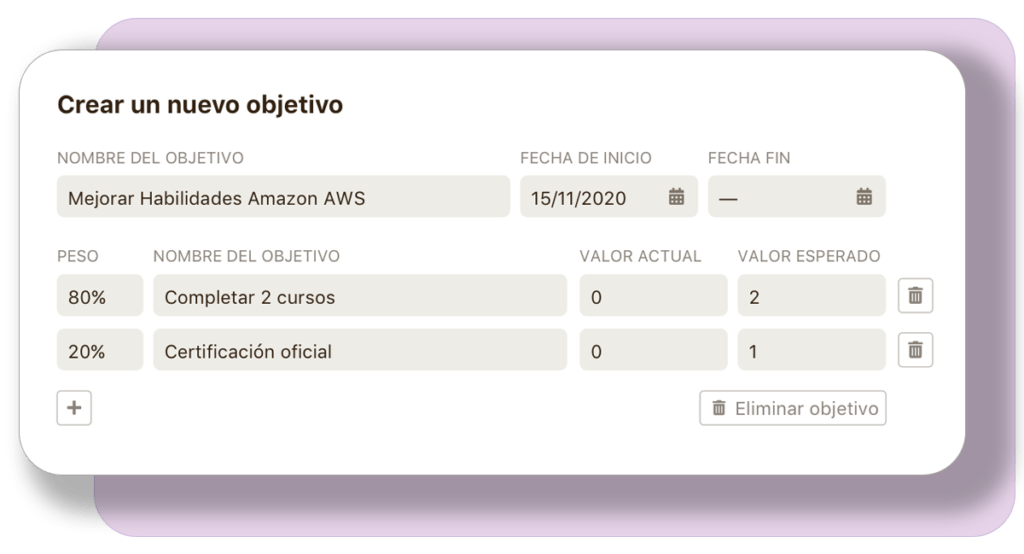Click the start date text 15/11/2020
The width and height of the screenshot is (1024, 554).
pos(579,198)
